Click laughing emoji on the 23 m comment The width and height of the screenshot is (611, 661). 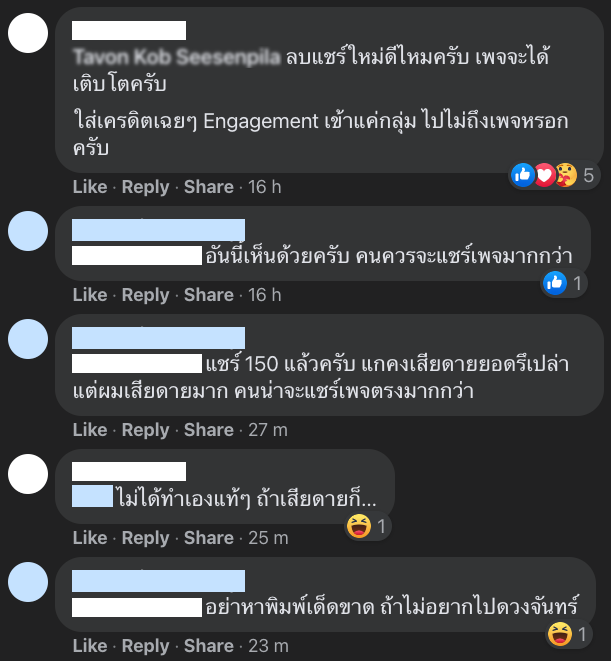560,634
